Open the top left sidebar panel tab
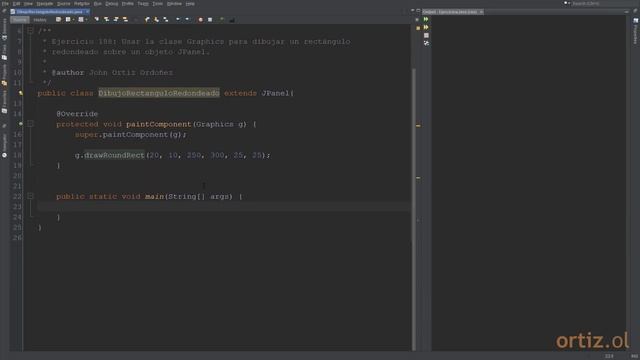The height and width of the screenshot is (360, 640). tap(4, 29)
